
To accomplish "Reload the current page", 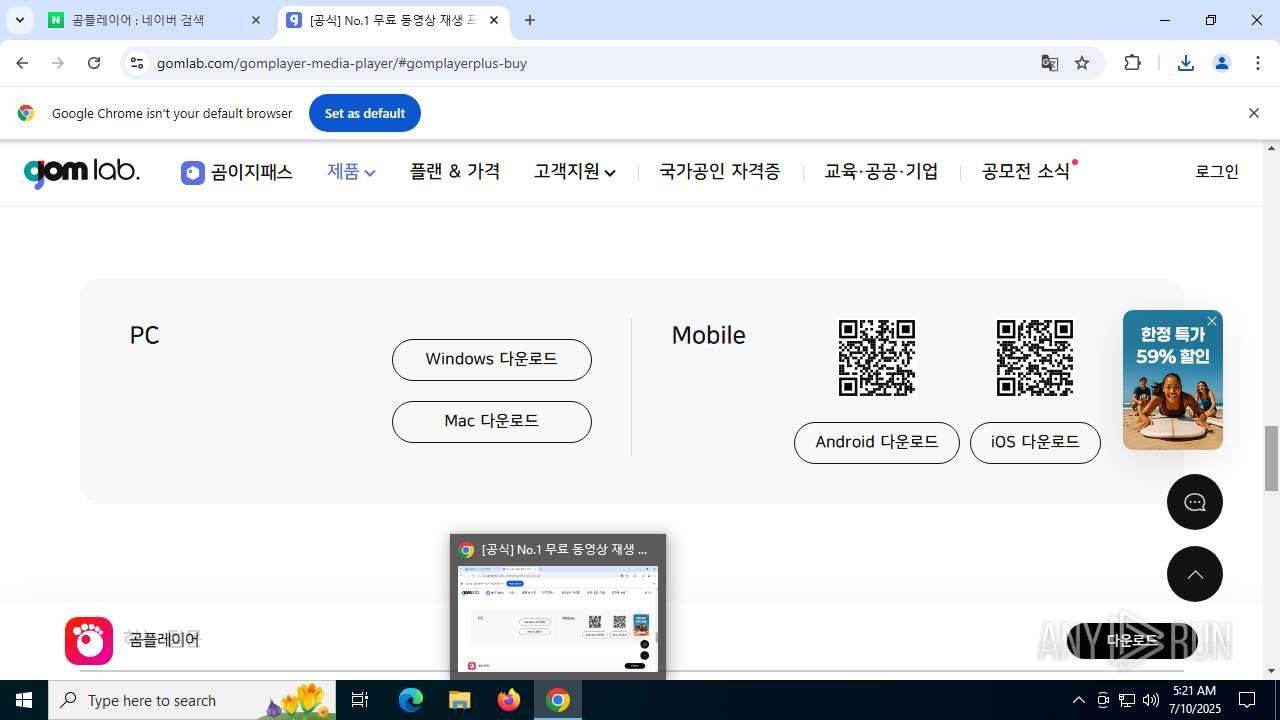I will [94, 63].
